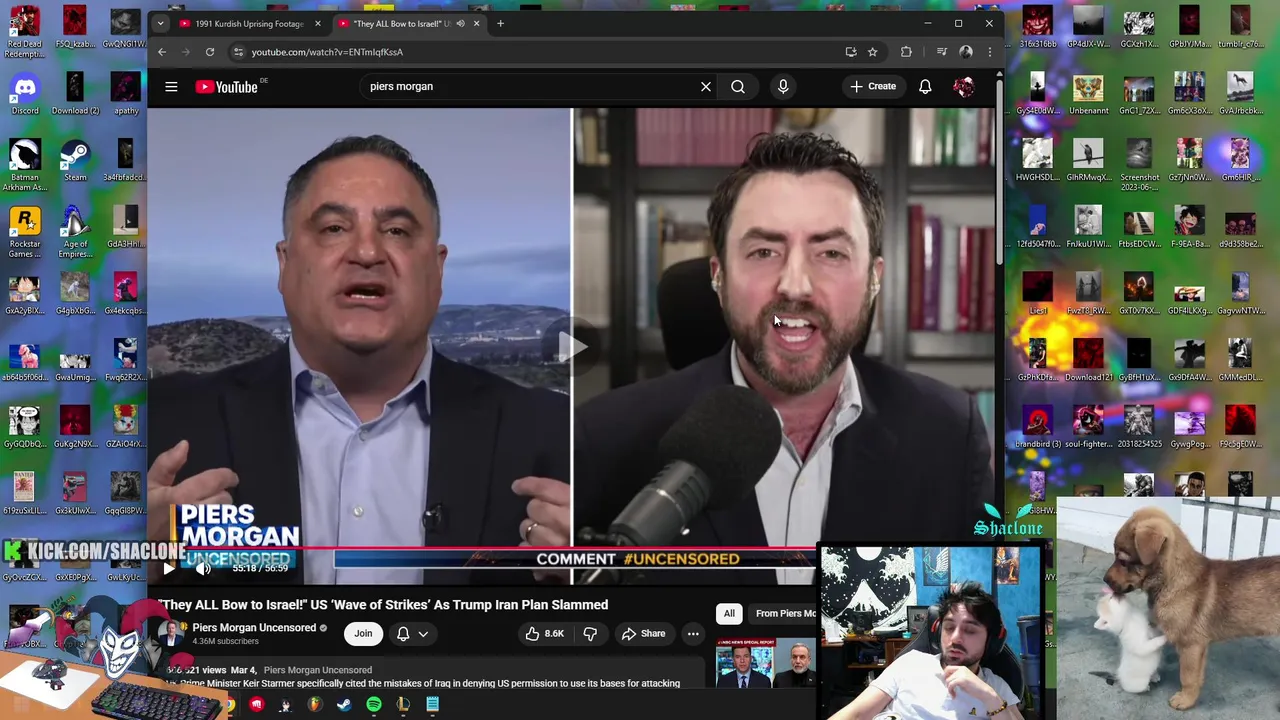Open a new browser tab

[x=500, y=23]
